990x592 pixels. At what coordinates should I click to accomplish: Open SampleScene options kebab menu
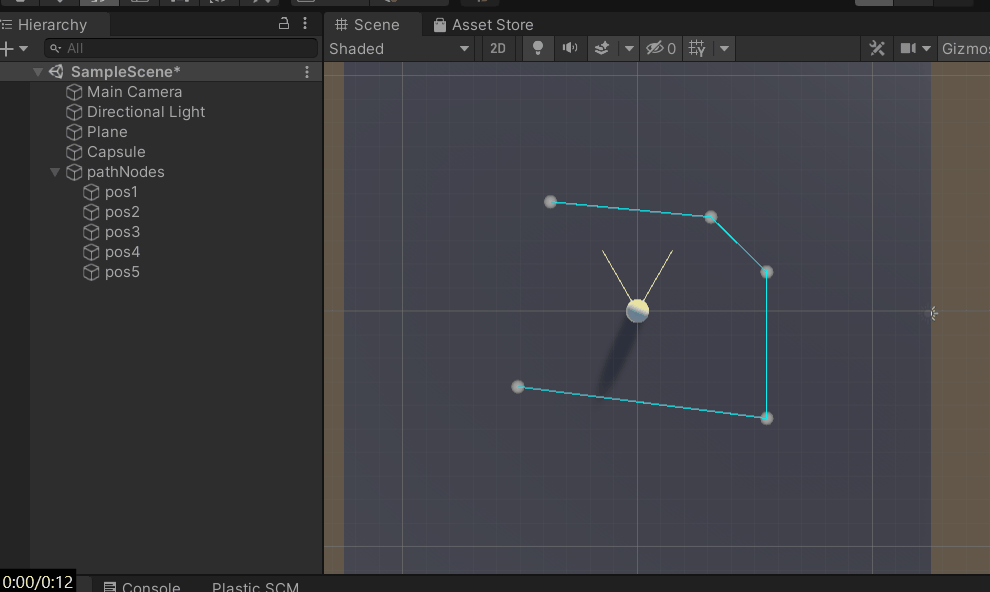click(307, 72)
